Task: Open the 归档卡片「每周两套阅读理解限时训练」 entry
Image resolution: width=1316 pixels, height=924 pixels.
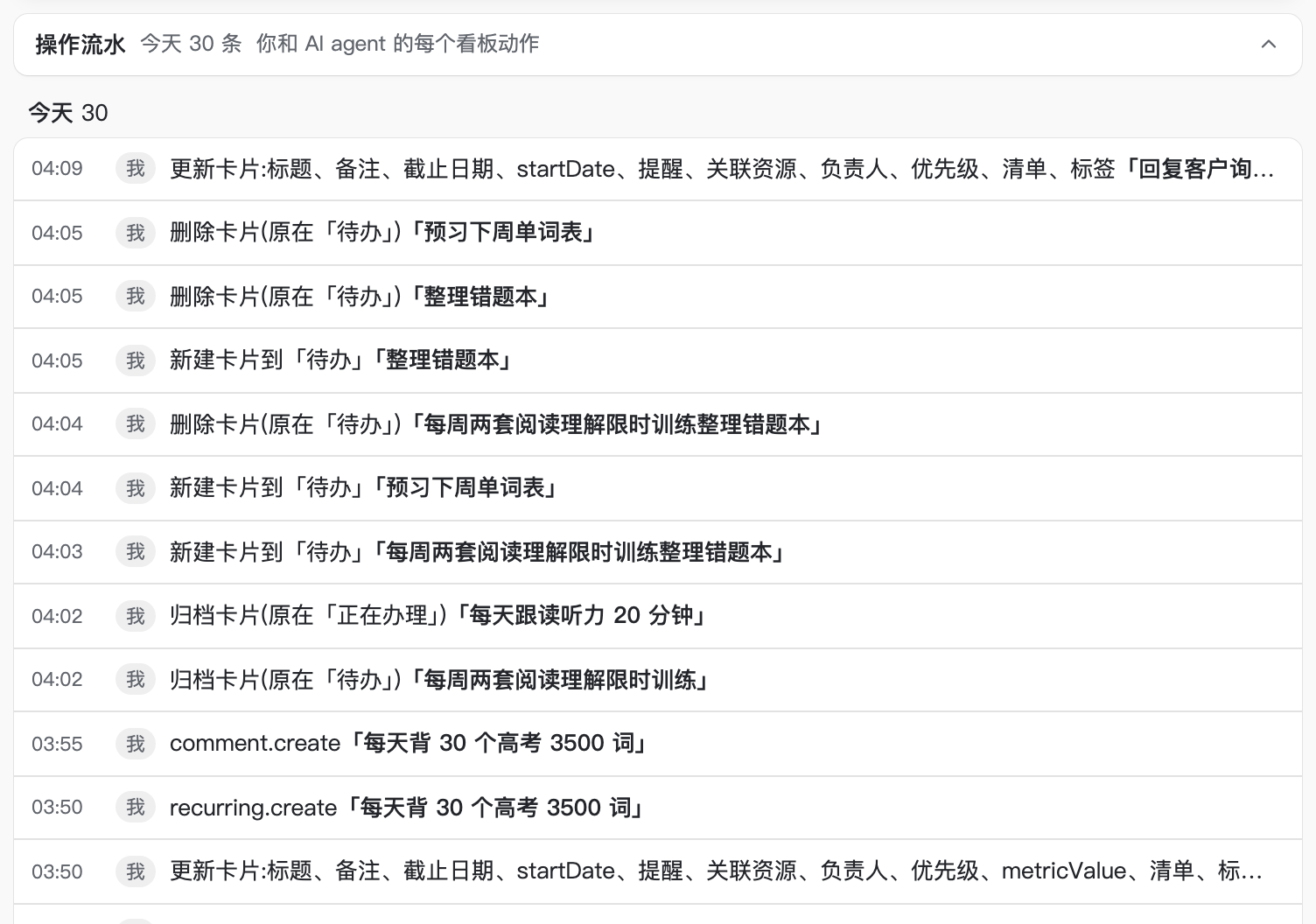Action: coord(658,680)
